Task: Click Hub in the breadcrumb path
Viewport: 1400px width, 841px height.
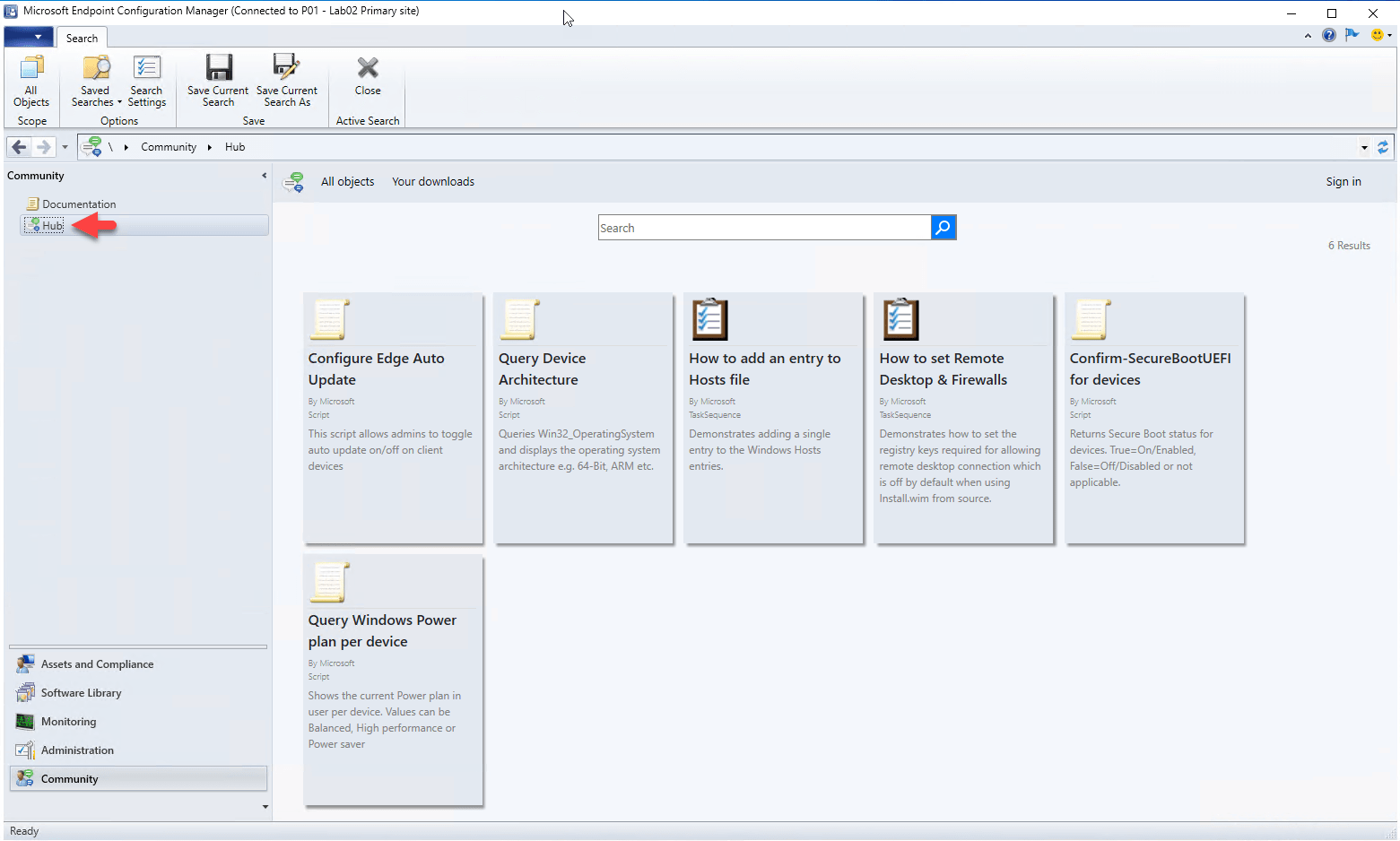Action: tap(235, 147)
